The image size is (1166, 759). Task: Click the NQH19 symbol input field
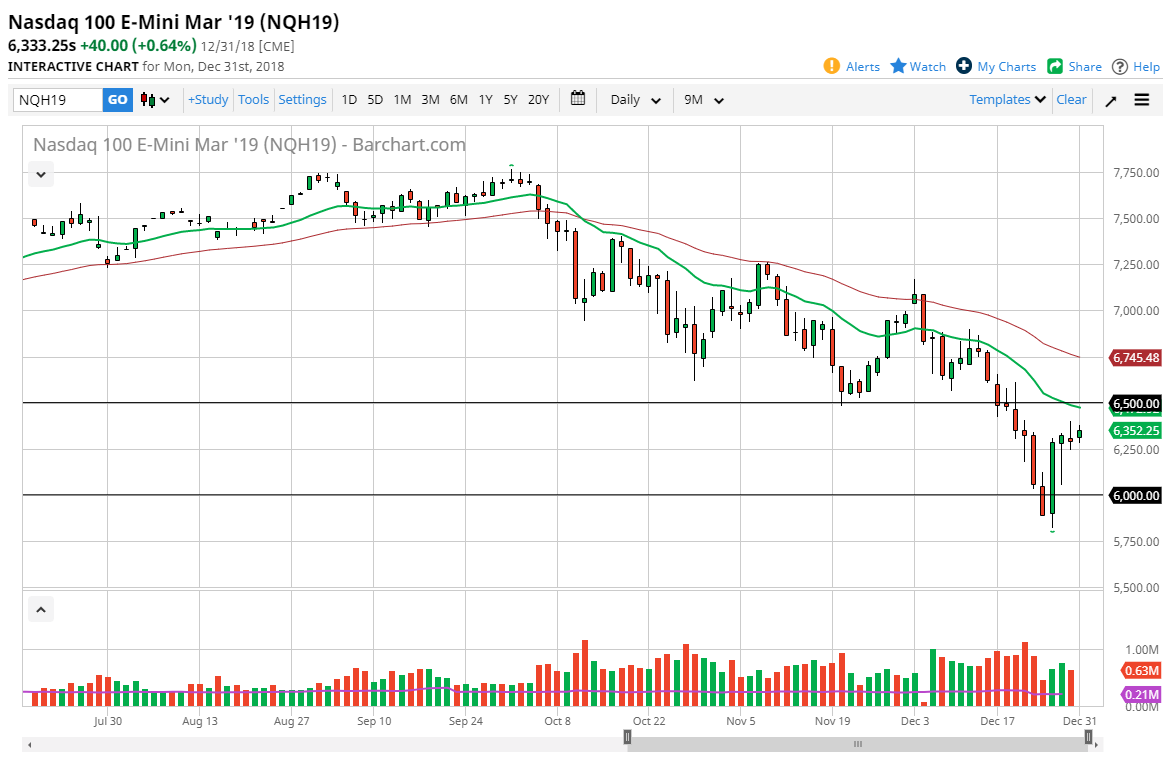point(55,100)
